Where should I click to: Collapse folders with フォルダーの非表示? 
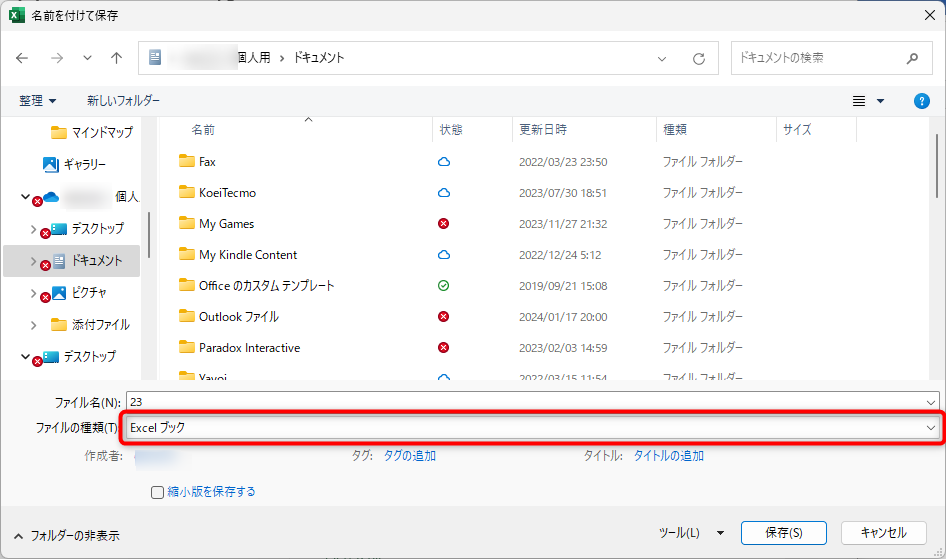point(66,535)
